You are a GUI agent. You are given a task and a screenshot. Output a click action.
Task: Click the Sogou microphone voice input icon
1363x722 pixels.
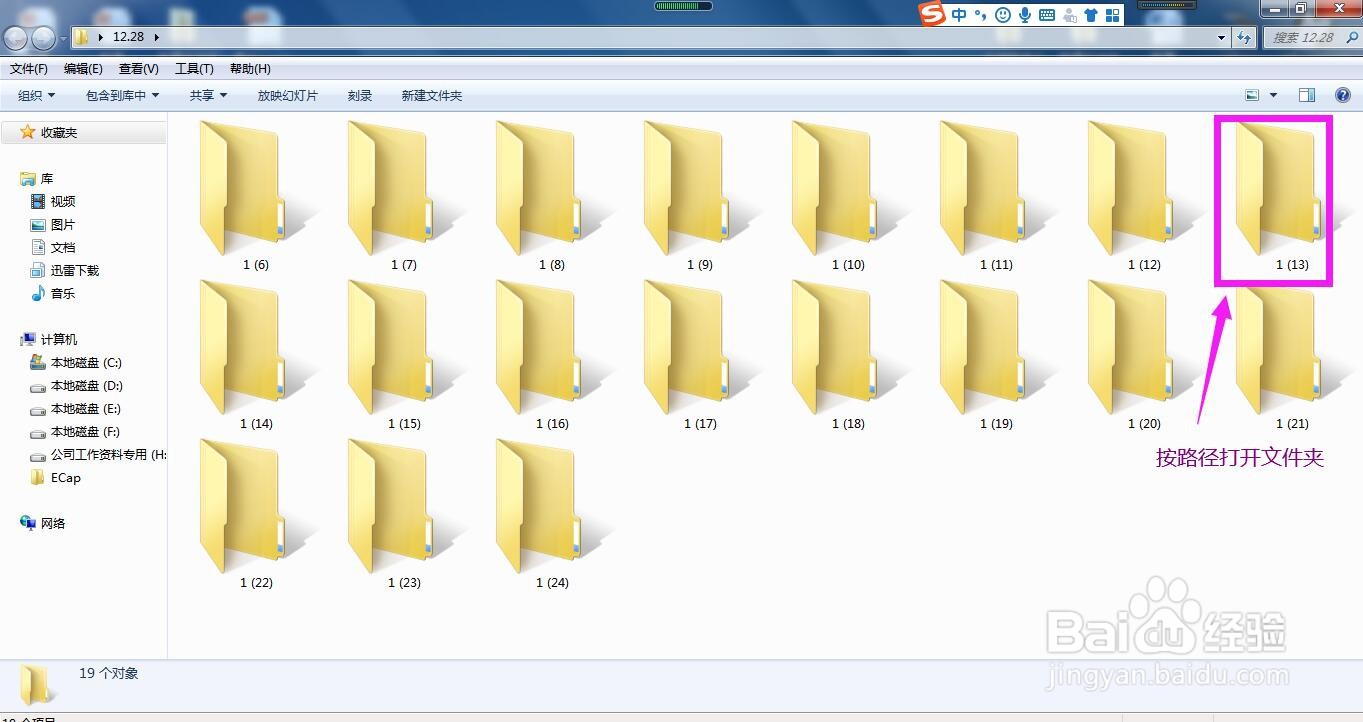click(1025, 15)
